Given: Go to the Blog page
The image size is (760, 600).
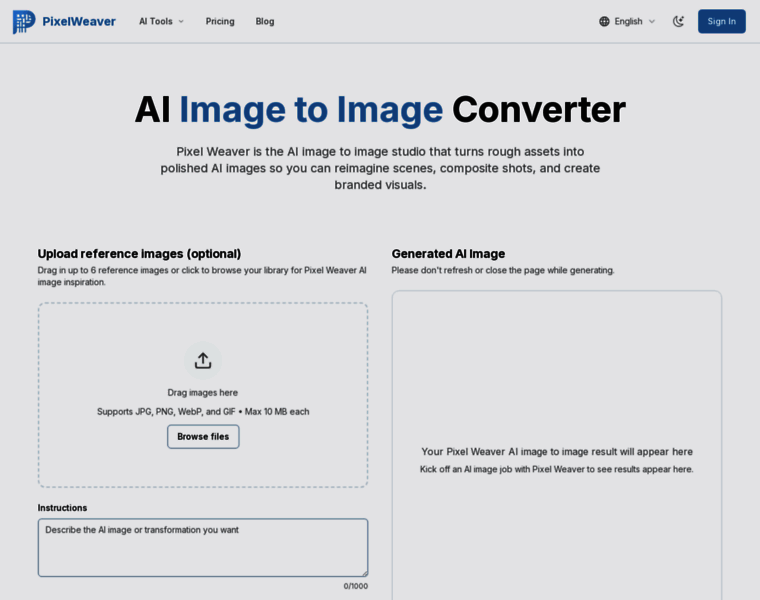Looking at the screenshot, I should click(265, 21).
